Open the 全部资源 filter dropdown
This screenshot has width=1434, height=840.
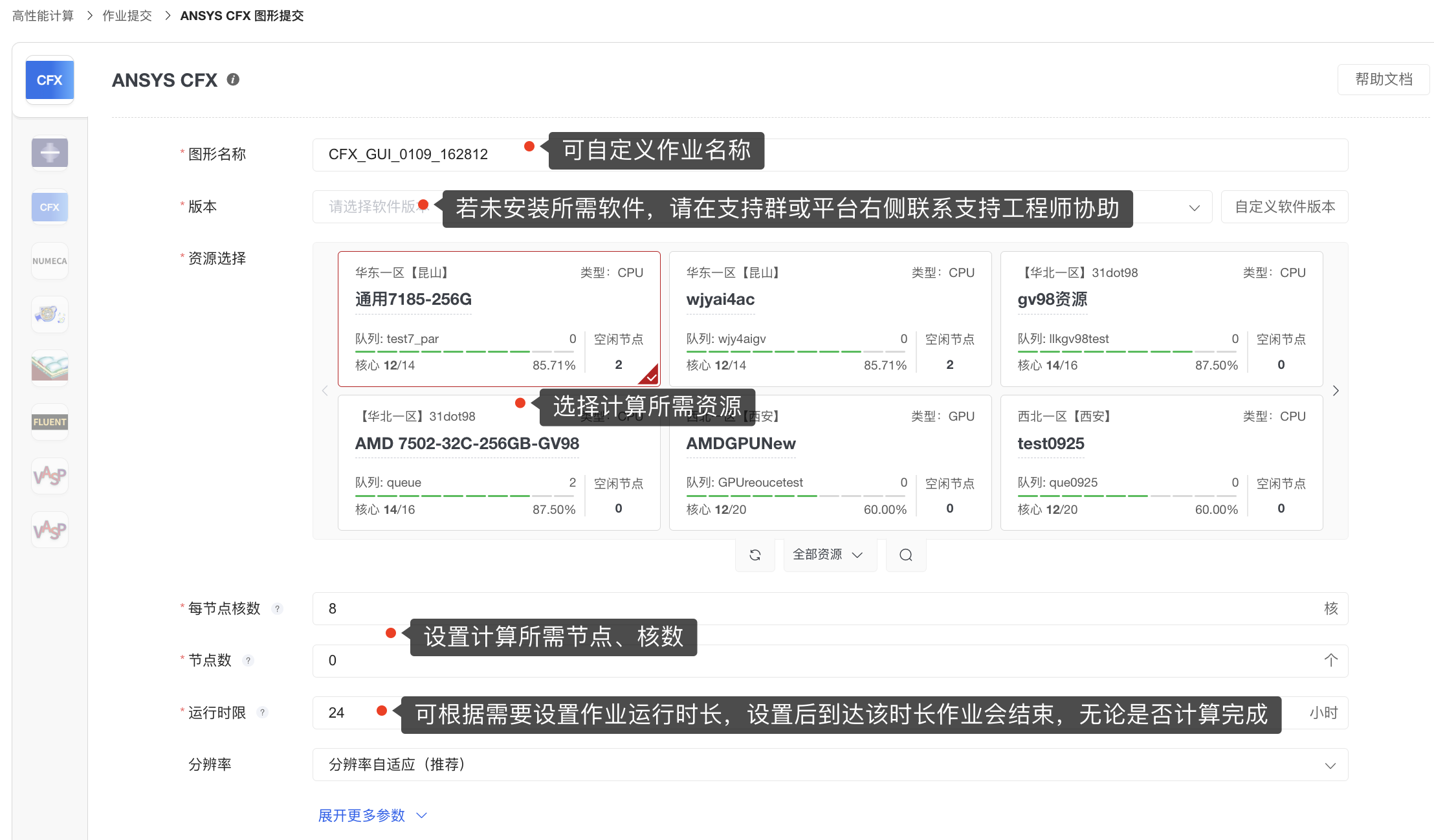click(x=830, y=555)
